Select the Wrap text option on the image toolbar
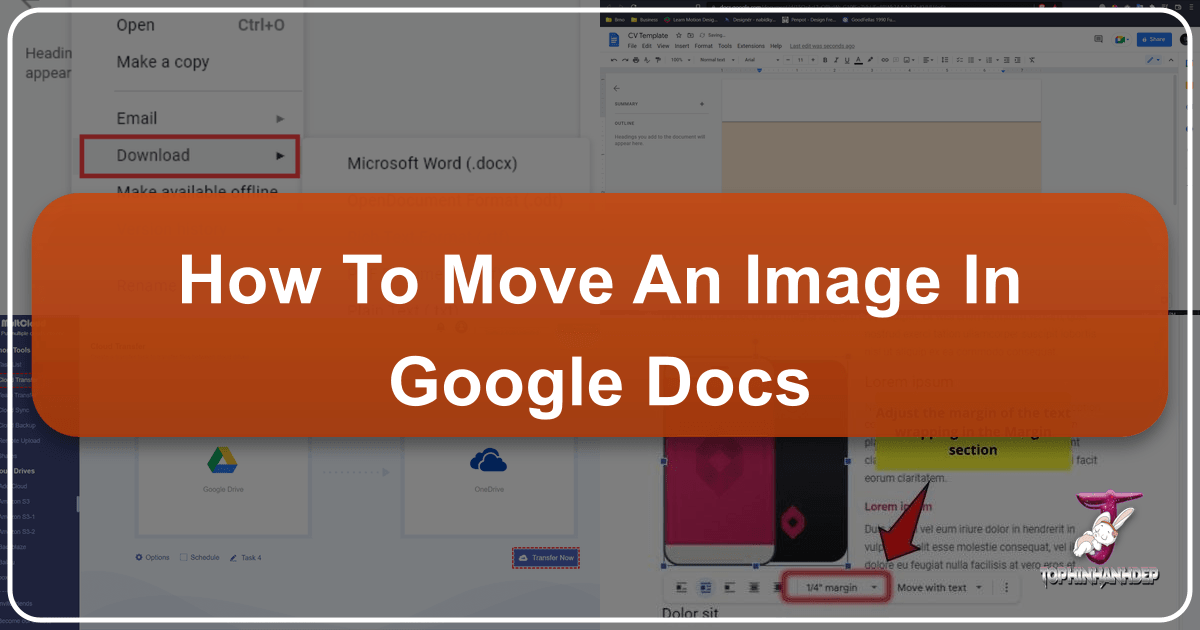The height and width of the screenshot is (630, 1200). click(705, 587)
